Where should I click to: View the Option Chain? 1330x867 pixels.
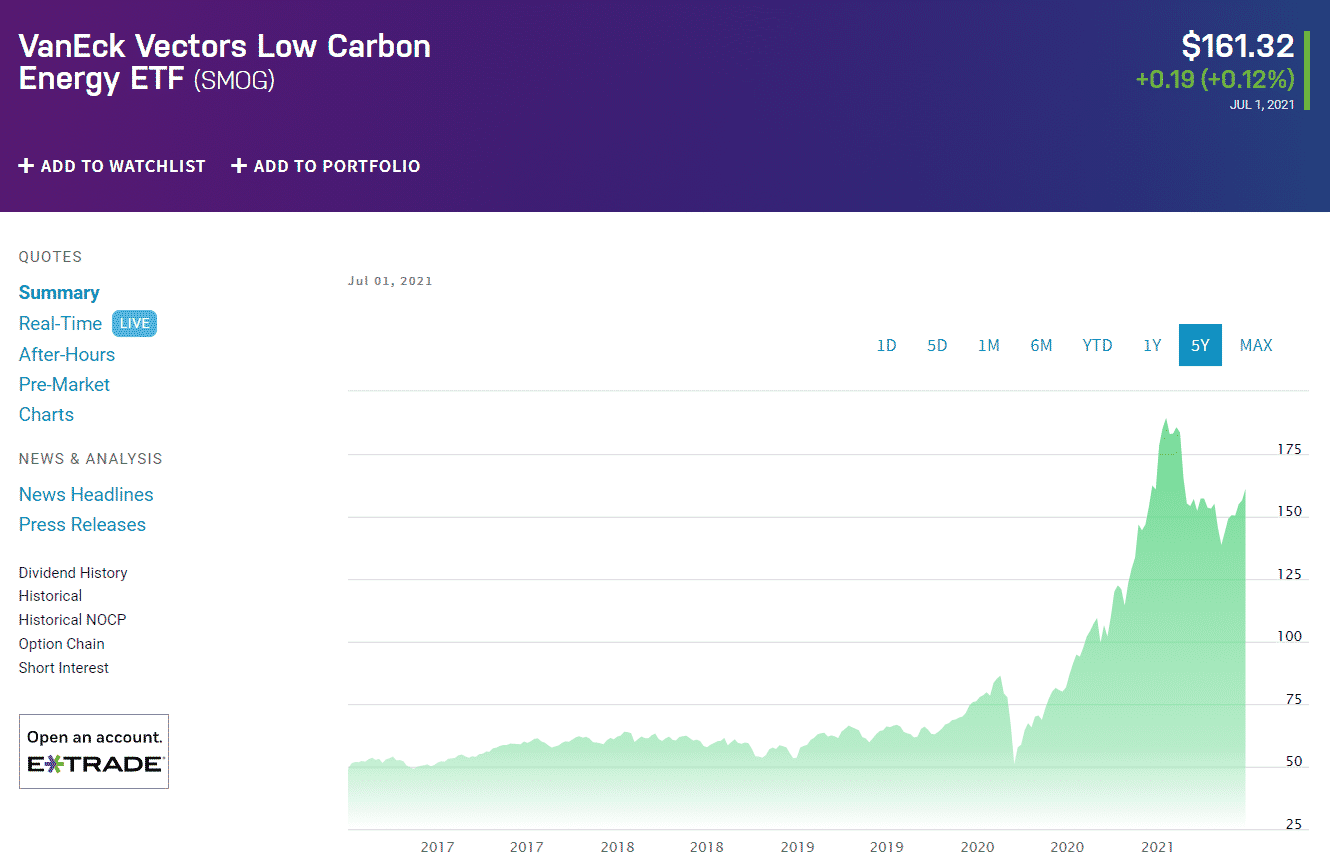pyautogui.click(x=61, y=644)
